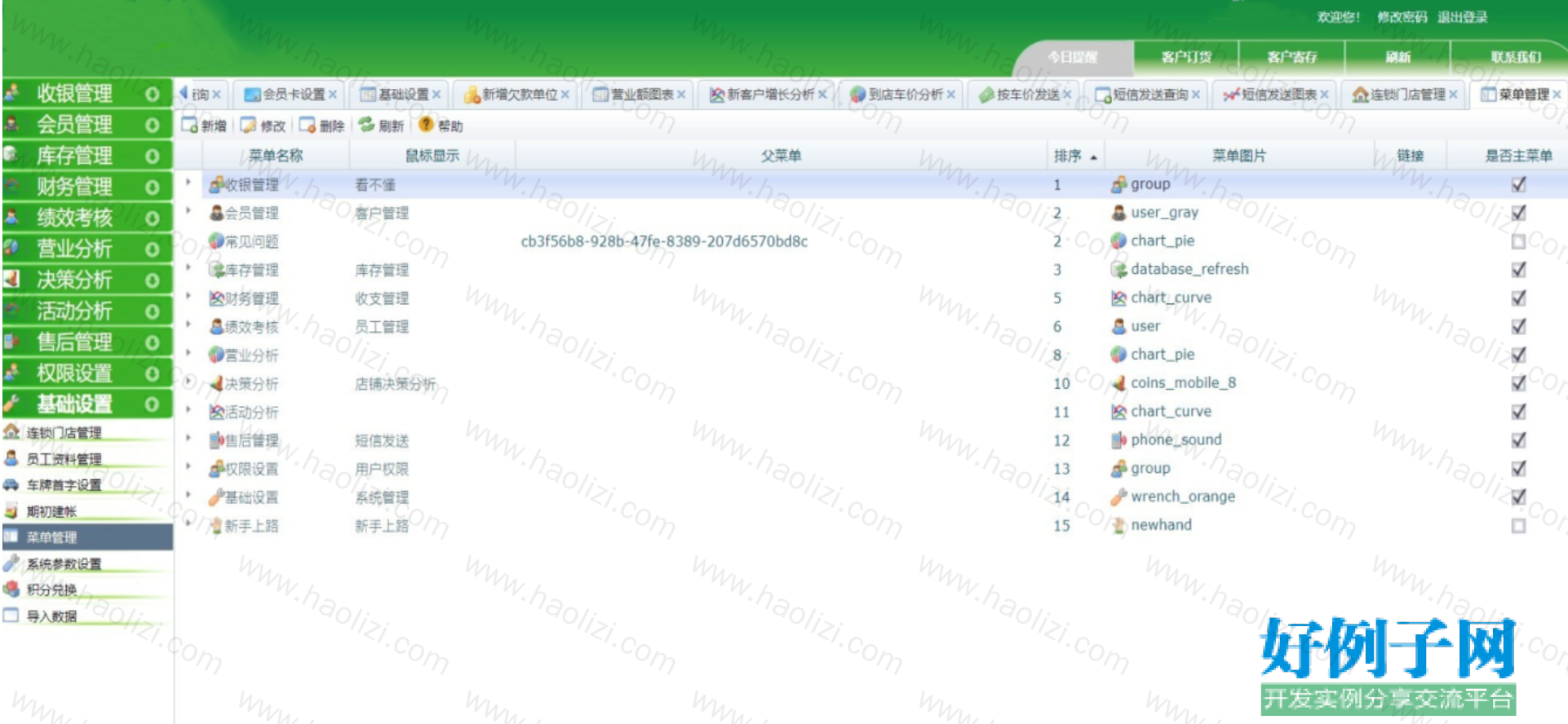The image size is (1568, 724).
Task: Click the 新增 add icon in toolbar
Action: [190, 125]
